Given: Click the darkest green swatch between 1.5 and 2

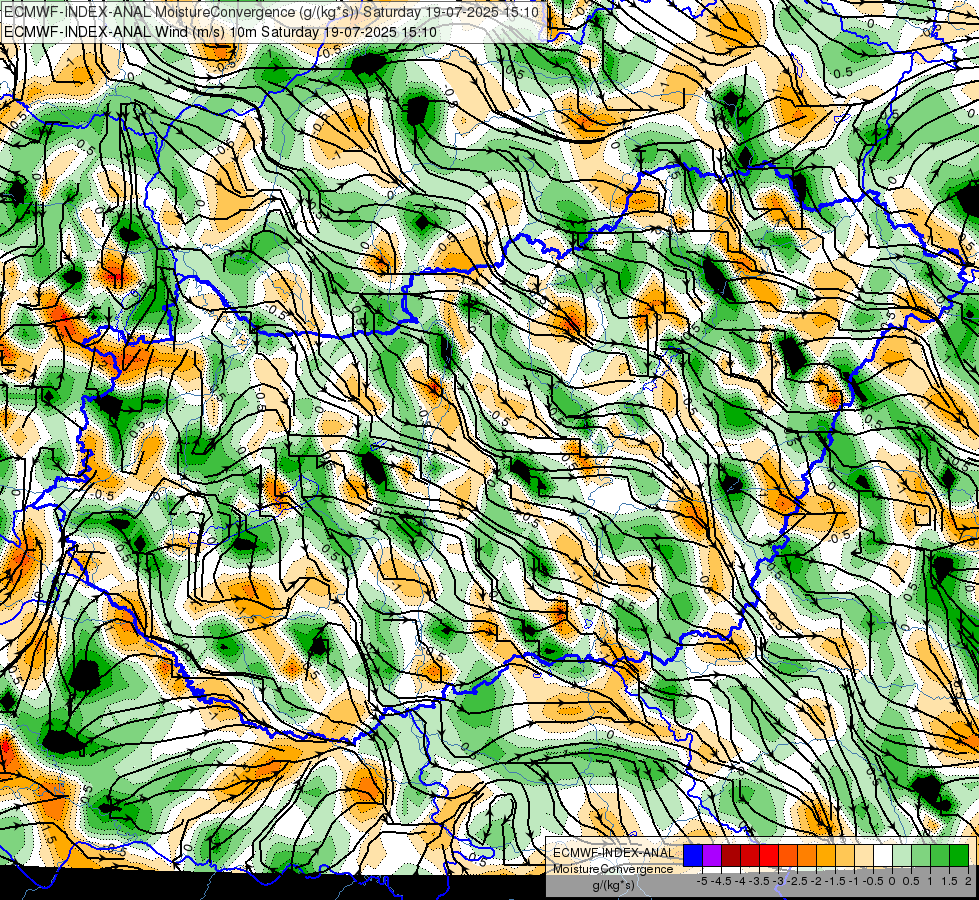Looking at the screenshot, I should 959,856.
